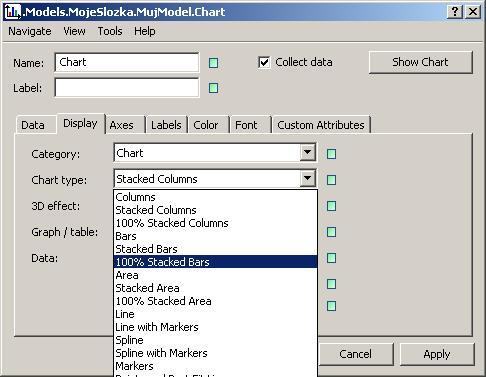This screenshot has width=486, height=377.
Task: Click the help question mark button in title bar
Action: tap(455, 12)
